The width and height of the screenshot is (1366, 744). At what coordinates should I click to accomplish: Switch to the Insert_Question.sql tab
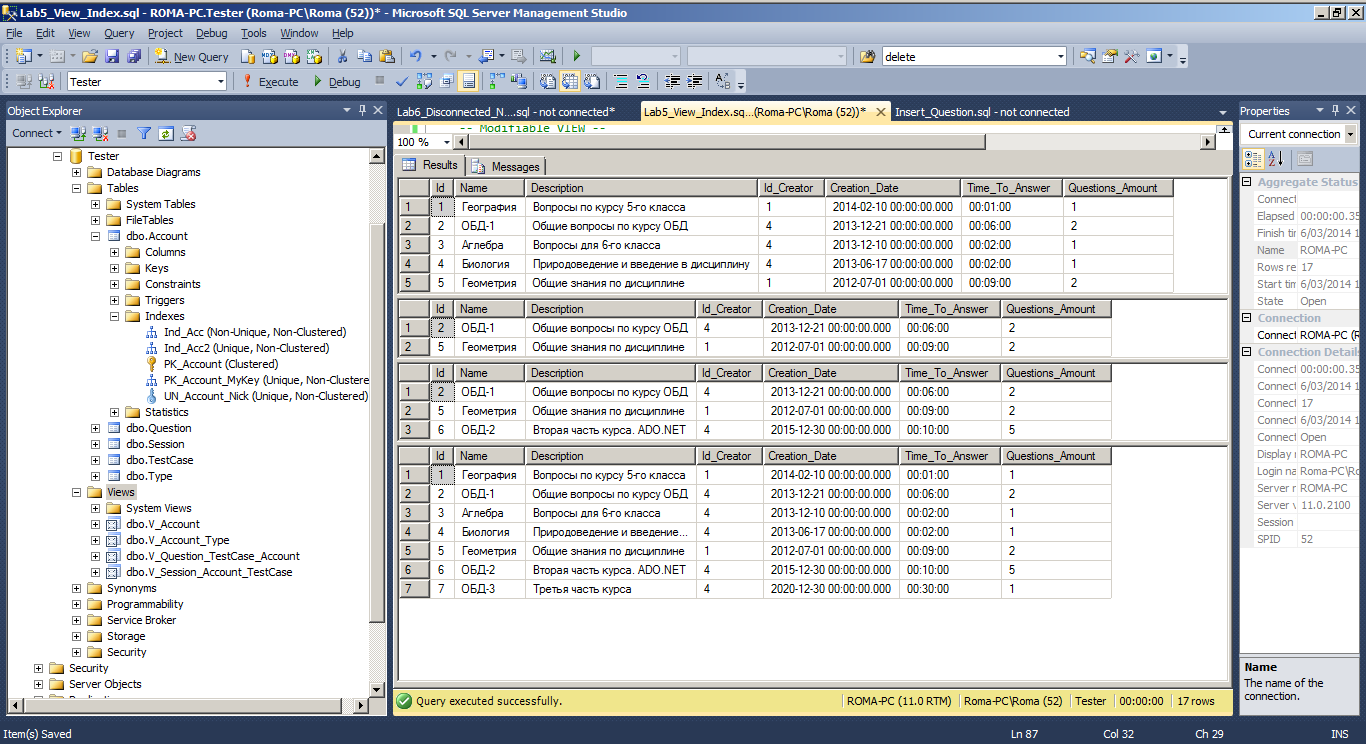(982, 112)
